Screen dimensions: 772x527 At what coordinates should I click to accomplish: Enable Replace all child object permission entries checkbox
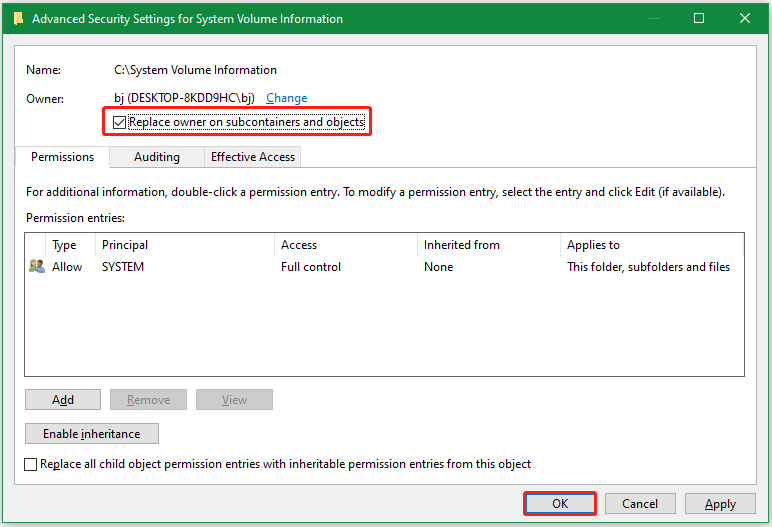point(31,464)
